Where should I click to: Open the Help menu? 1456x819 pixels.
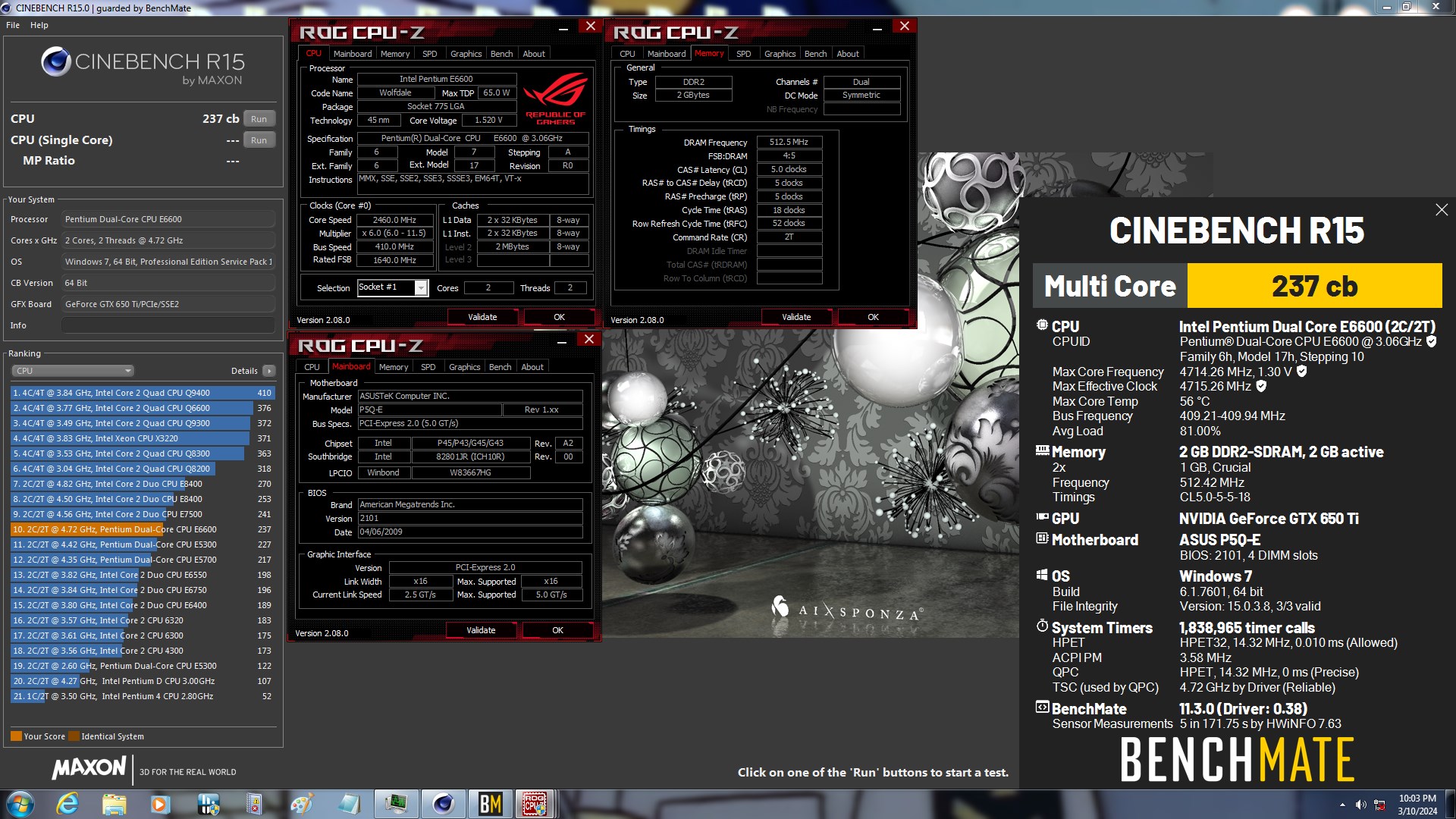pos(39,25)
